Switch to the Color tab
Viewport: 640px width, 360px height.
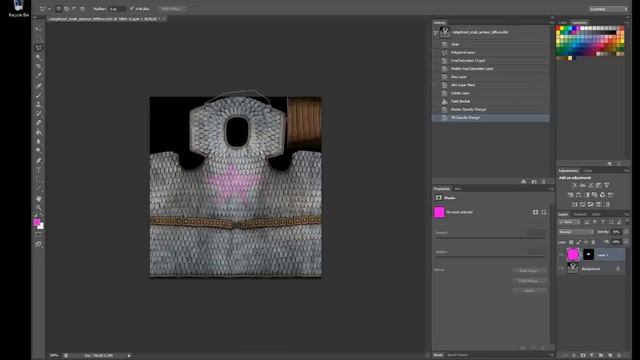coord(562,22)
